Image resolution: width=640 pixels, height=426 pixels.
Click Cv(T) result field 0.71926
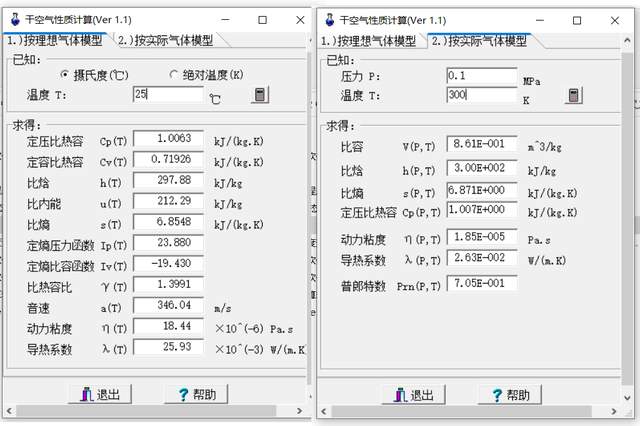[x=168, y=159]
